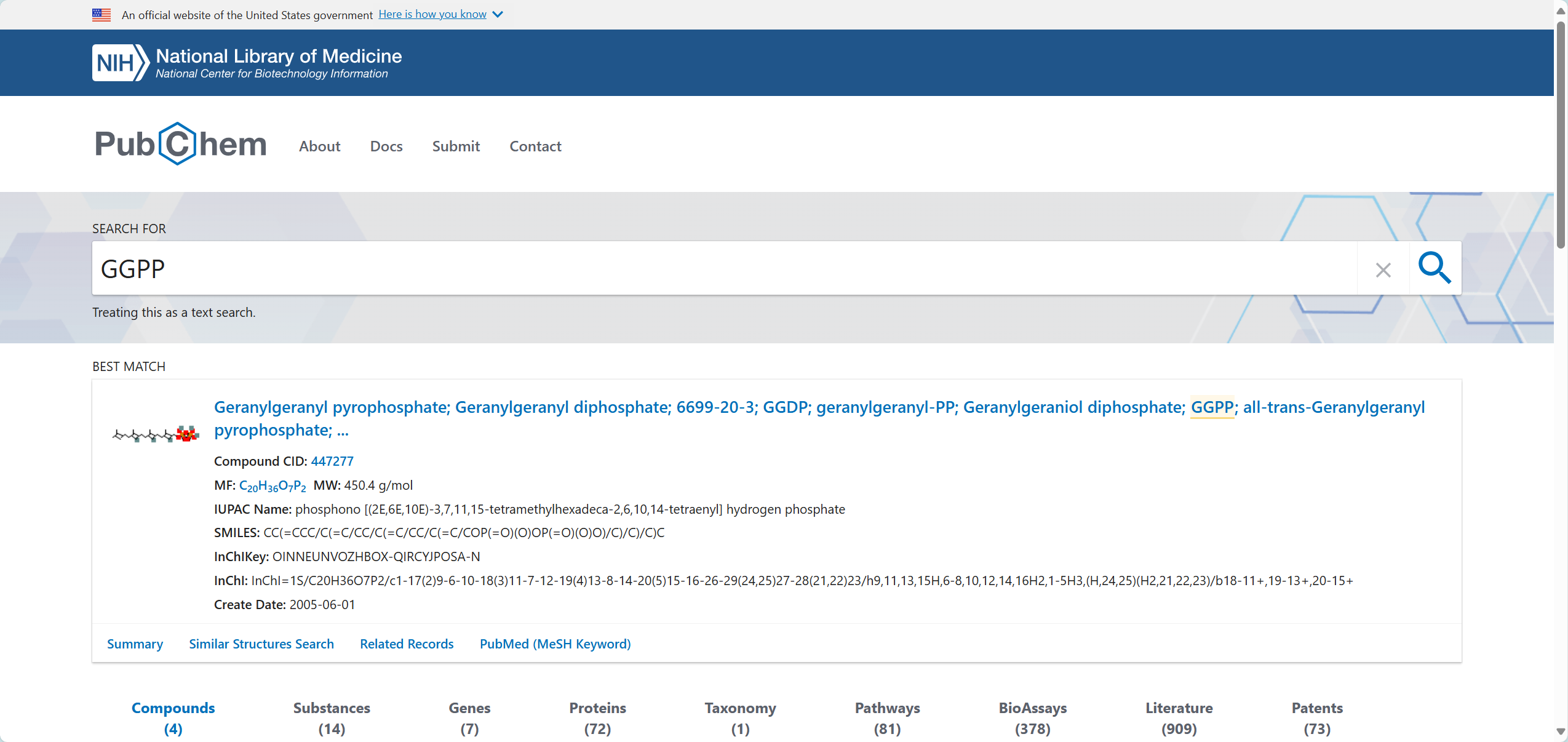This screenshot has height=742, width=1568.
Task: Expand the 'Here is how you know' chevron
Action: [x=498, y=15]
